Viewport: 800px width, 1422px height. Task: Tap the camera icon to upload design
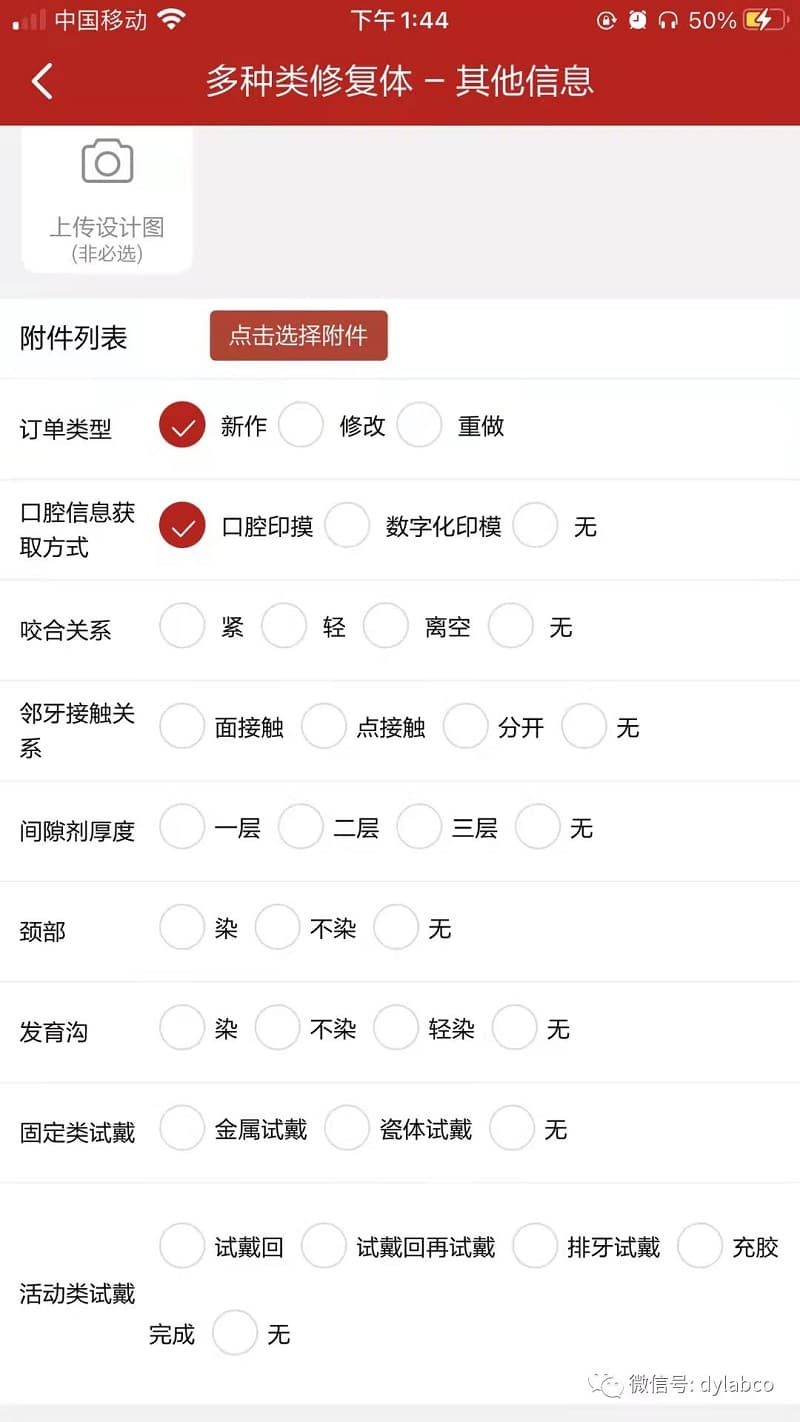(107, 161)
